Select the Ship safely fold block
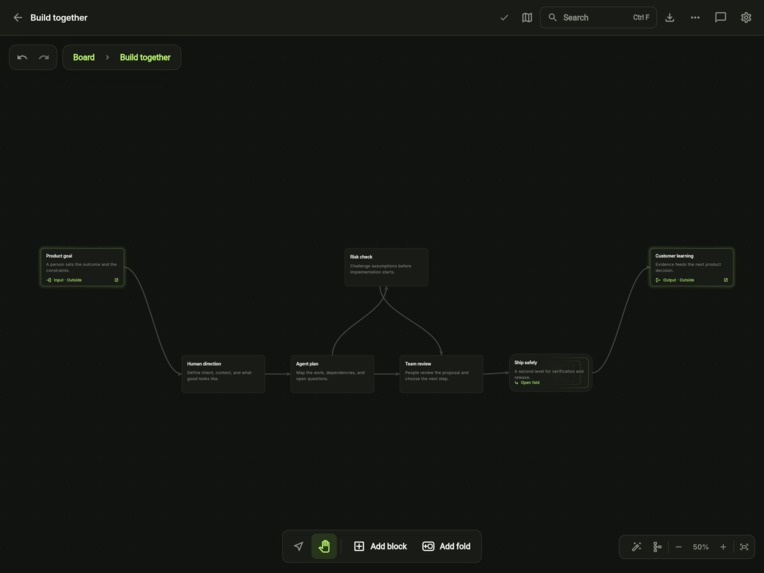This screenshot has height=573, width=764. (551, 373)
